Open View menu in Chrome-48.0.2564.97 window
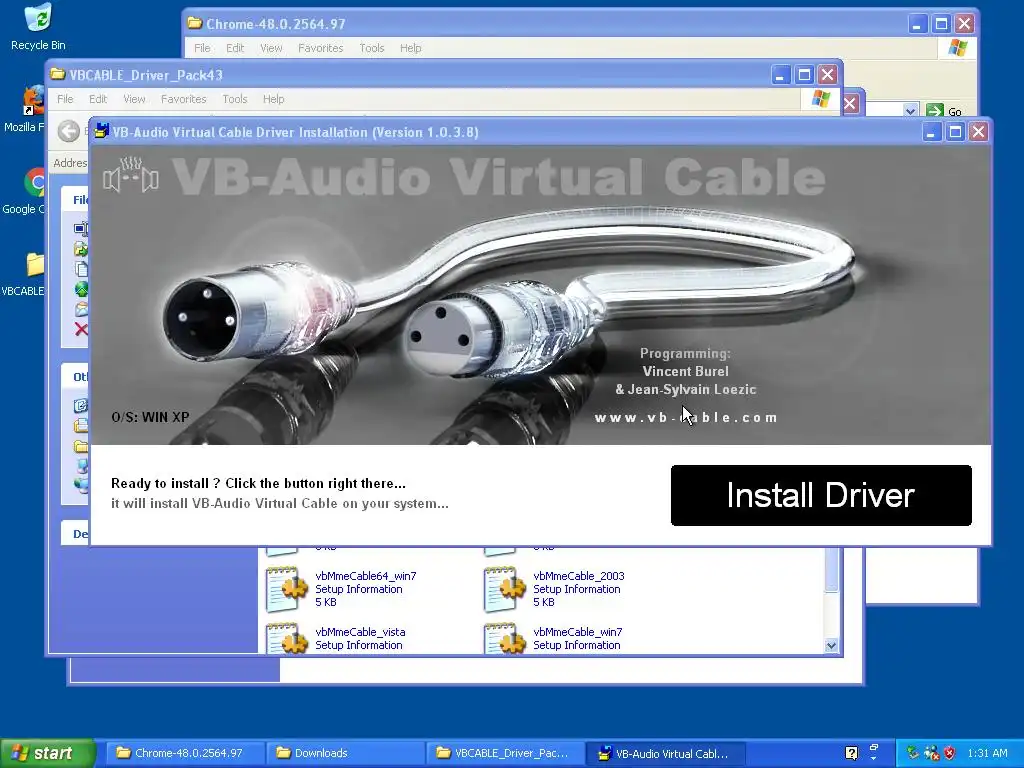This screenshot has width=1024, height=768. tap(271, 48)
